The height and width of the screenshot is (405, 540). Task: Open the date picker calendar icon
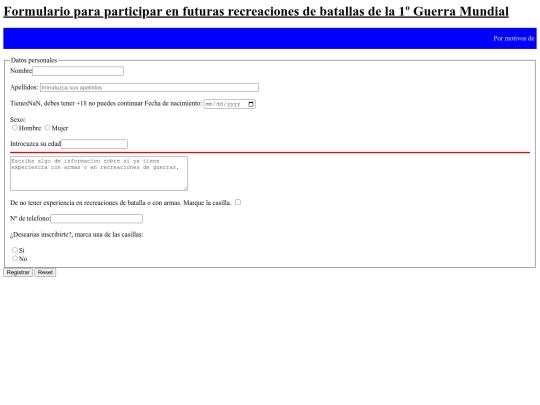click(x=251, y=104)
